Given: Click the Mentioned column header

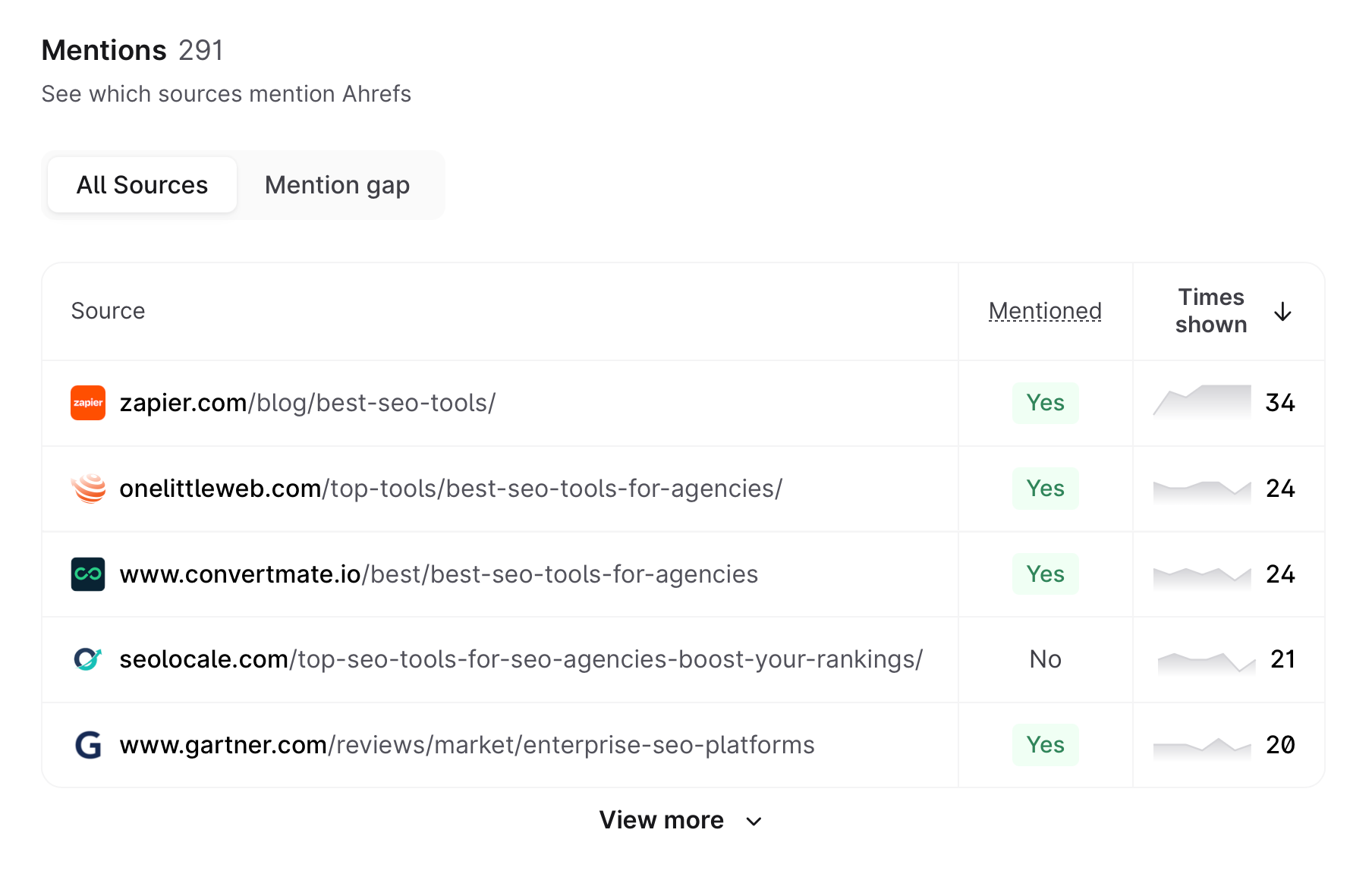Looking at the screenshot, I should click(1045, 311).
